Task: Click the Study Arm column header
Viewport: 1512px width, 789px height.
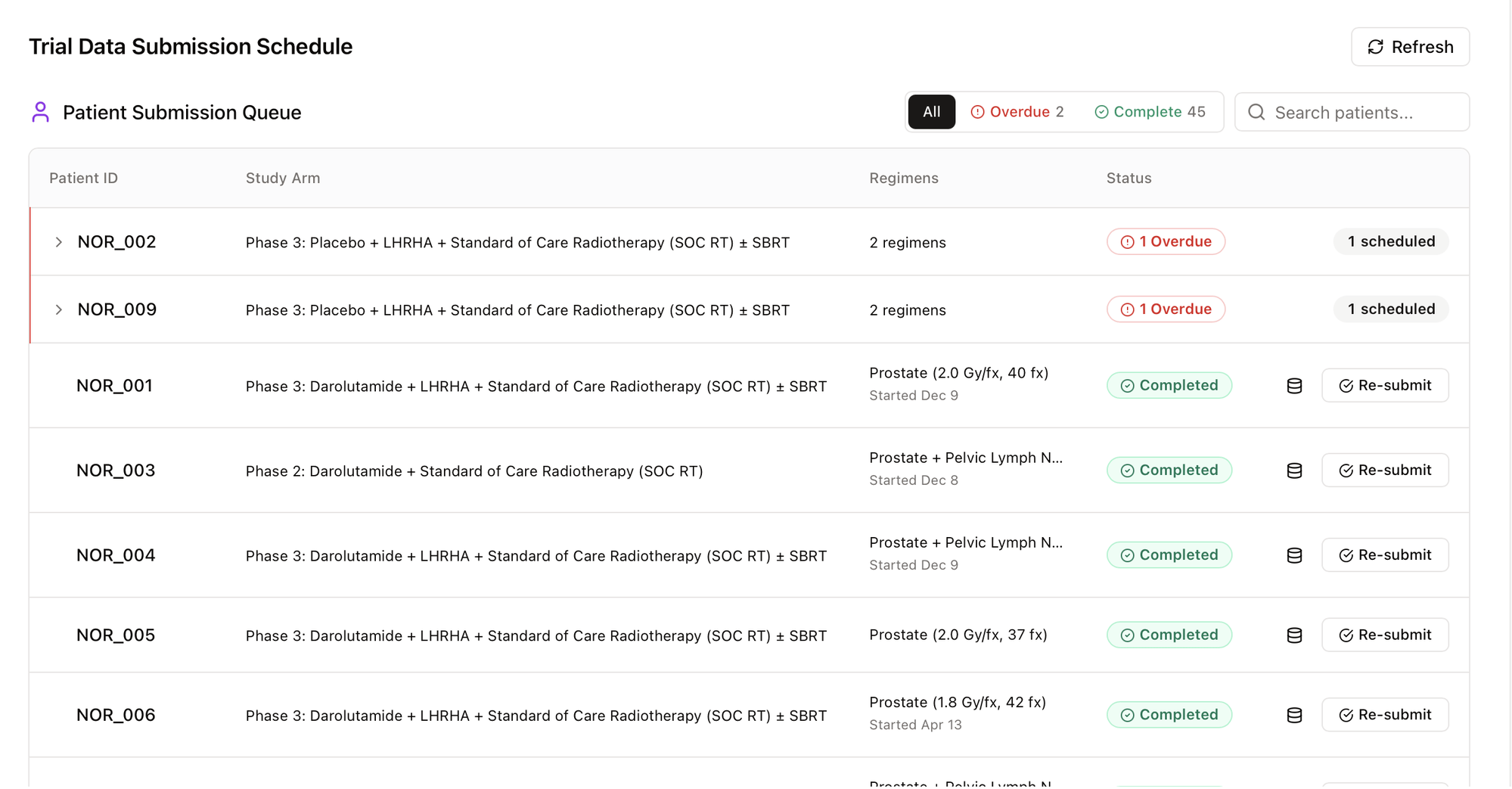Action: point(283,179)
